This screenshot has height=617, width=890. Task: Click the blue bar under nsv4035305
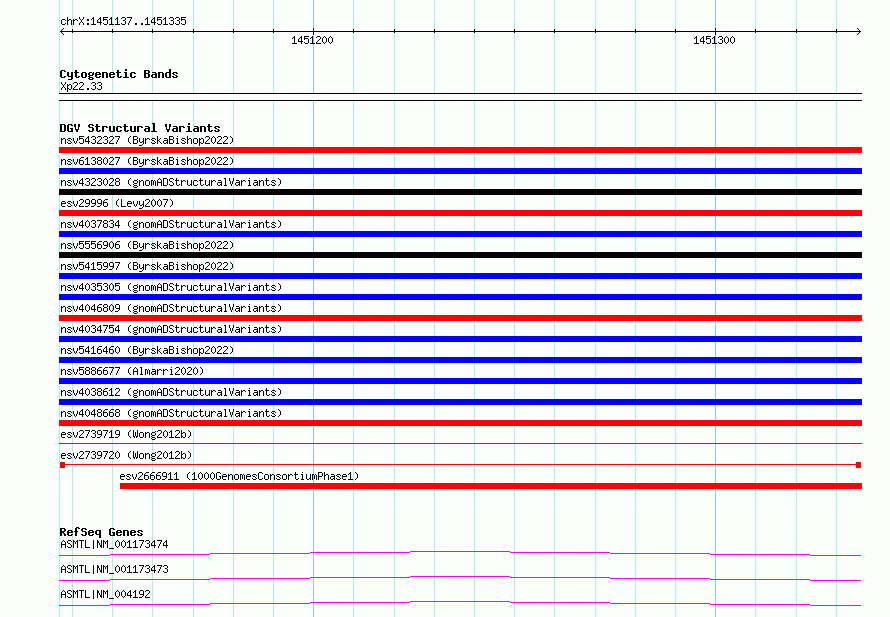coord(460,297)
